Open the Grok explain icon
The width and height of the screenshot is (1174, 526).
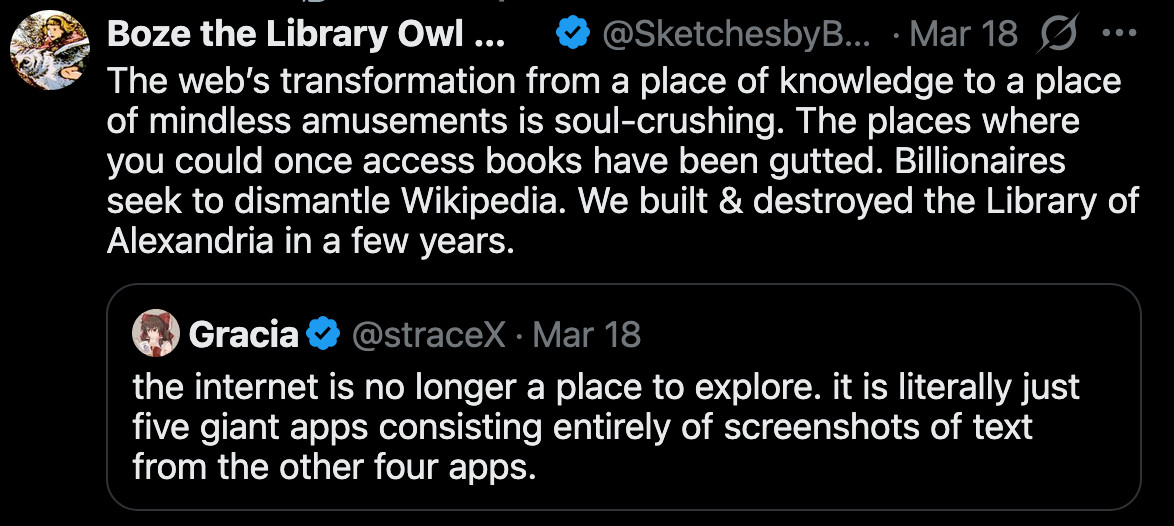1057,34
